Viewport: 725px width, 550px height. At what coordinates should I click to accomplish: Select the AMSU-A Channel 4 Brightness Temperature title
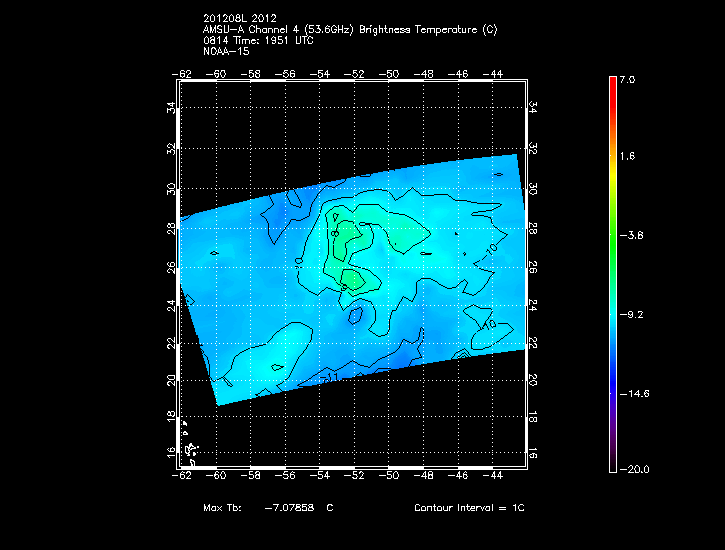tap(350, 30)
